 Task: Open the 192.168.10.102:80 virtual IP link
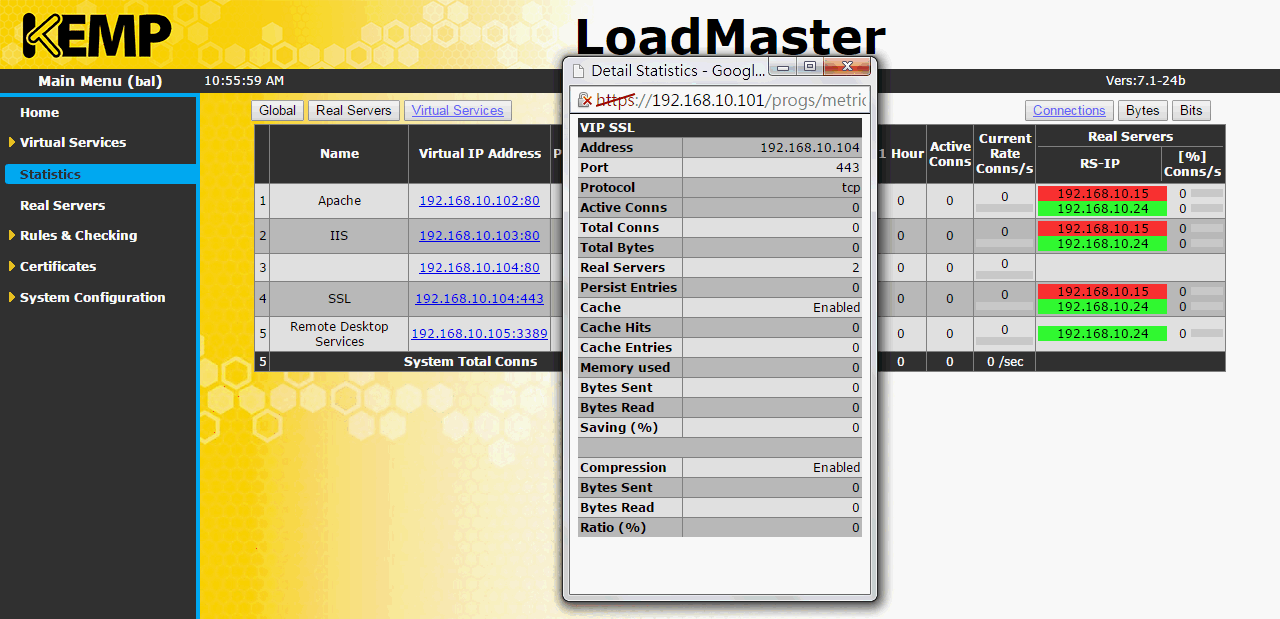coord(479,201)
